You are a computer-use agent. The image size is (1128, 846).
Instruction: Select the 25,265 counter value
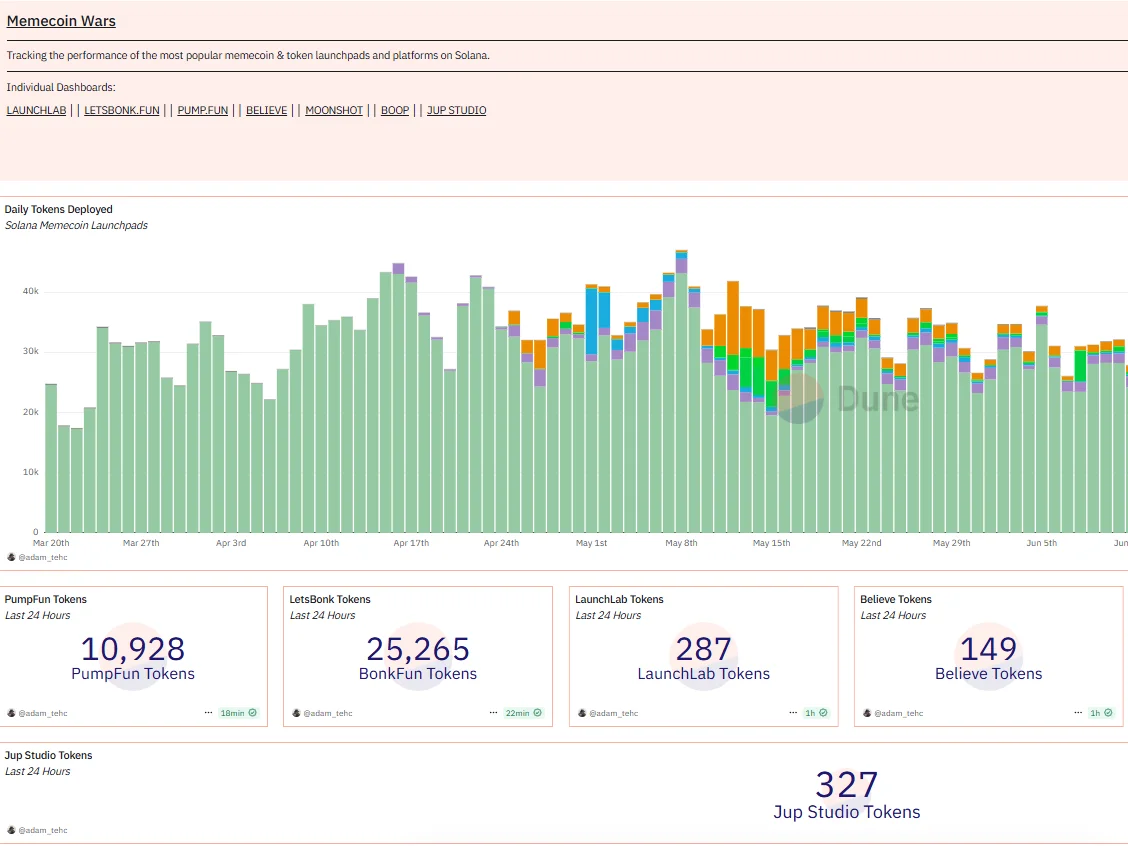418,649
